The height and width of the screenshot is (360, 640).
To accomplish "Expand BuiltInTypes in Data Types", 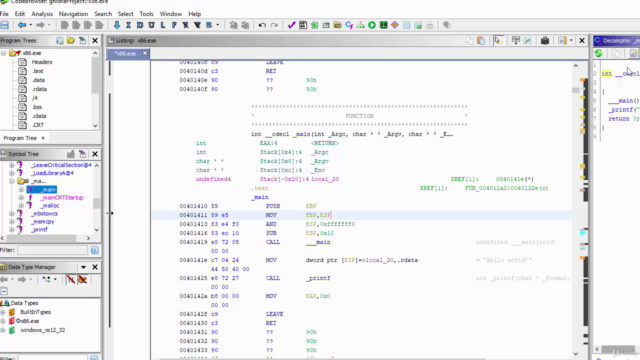I will coord(3,312).
